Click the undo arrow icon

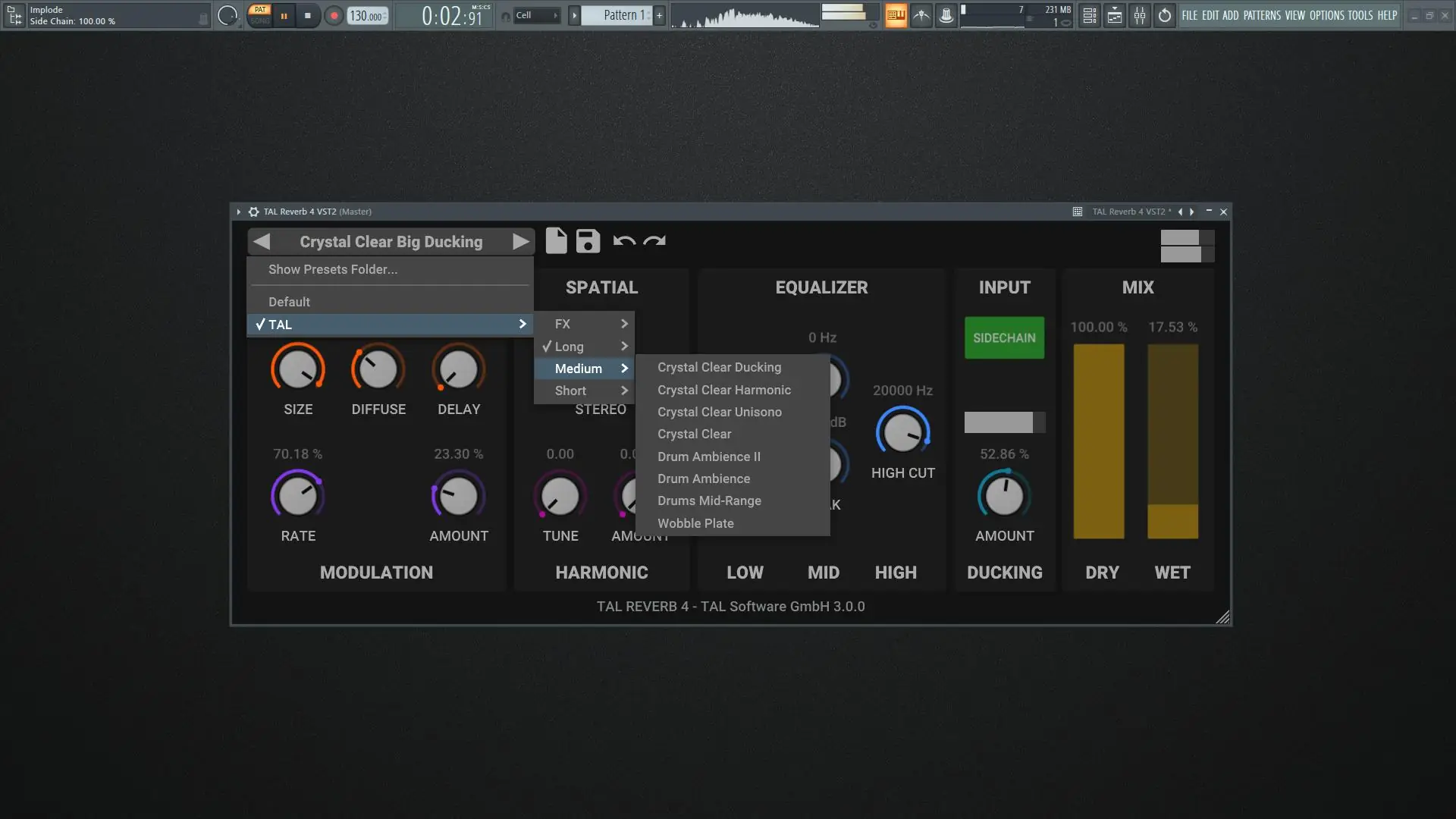coord(623,241)
